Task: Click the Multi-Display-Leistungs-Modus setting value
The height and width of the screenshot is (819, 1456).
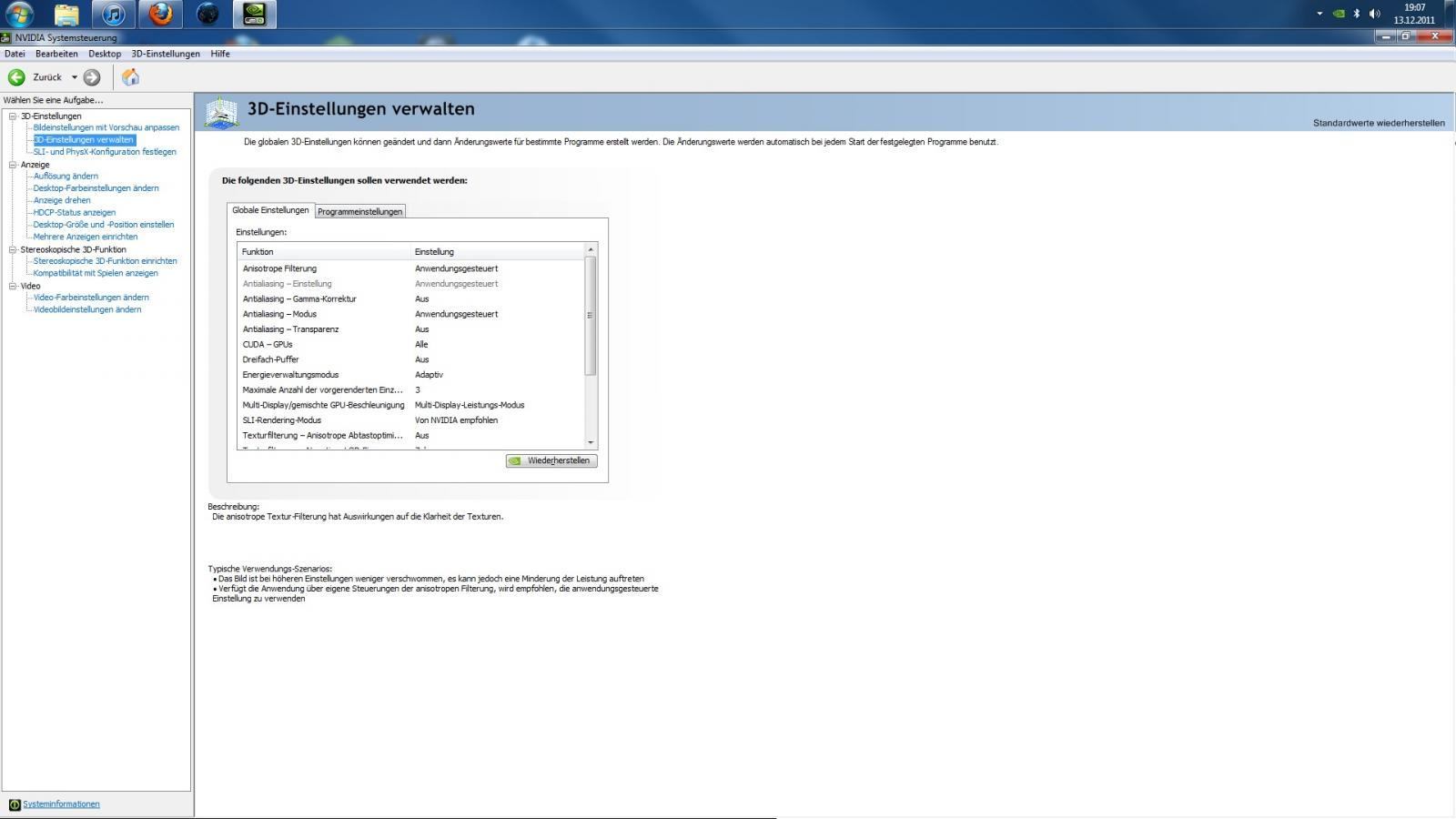Action: pos(470,405)
